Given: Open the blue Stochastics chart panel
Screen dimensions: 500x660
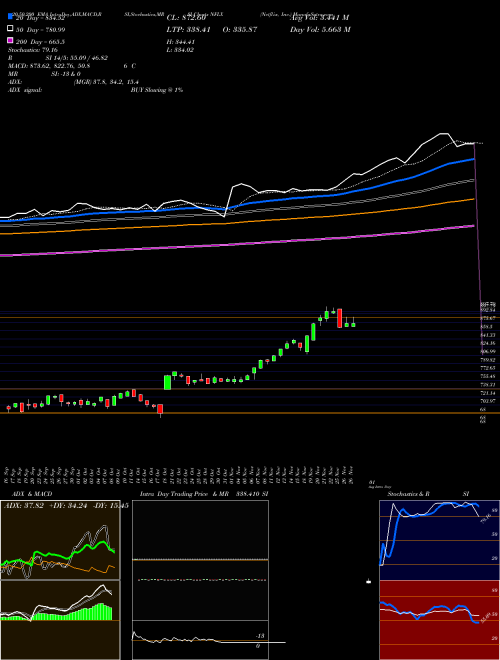Looking at the screenshot, I should point(439,540).
